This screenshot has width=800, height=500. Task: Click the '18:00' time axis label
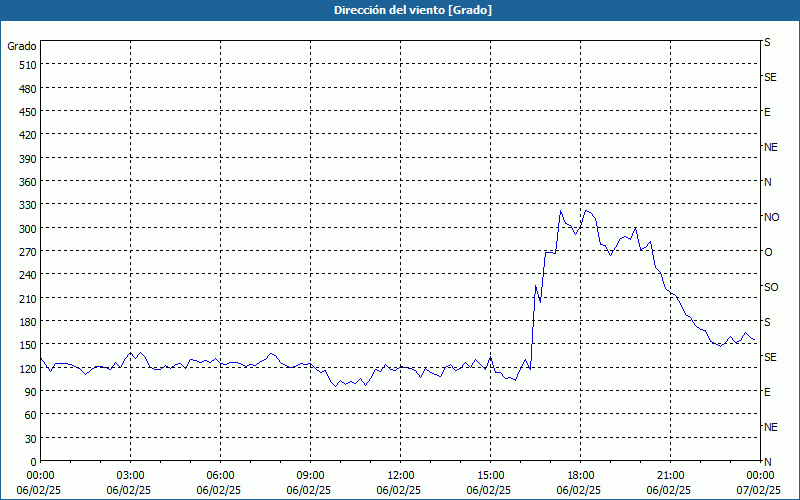click(x=581, y=476)
